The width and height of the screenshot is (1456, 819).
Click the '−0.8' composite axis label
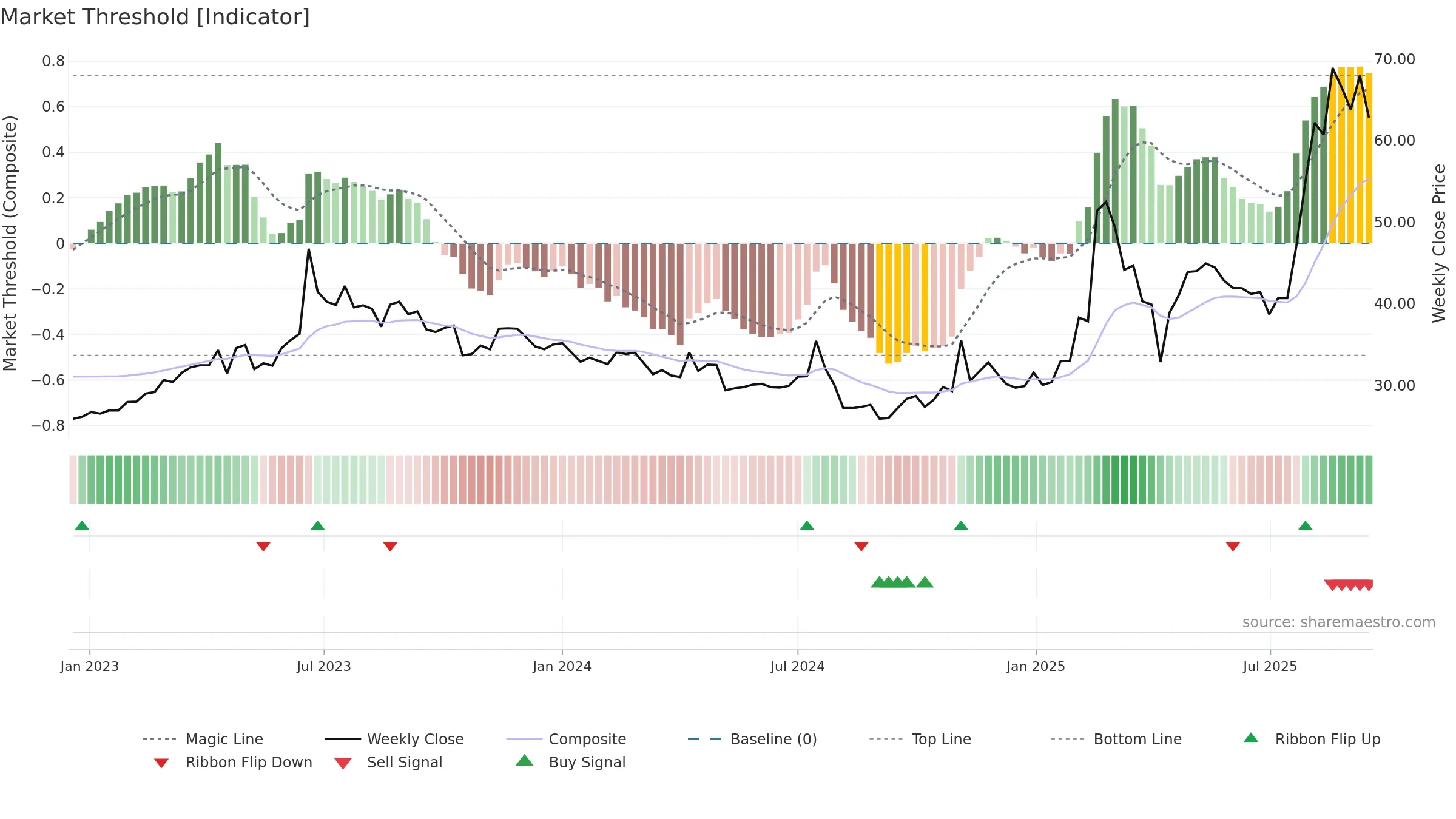(48, 426)
